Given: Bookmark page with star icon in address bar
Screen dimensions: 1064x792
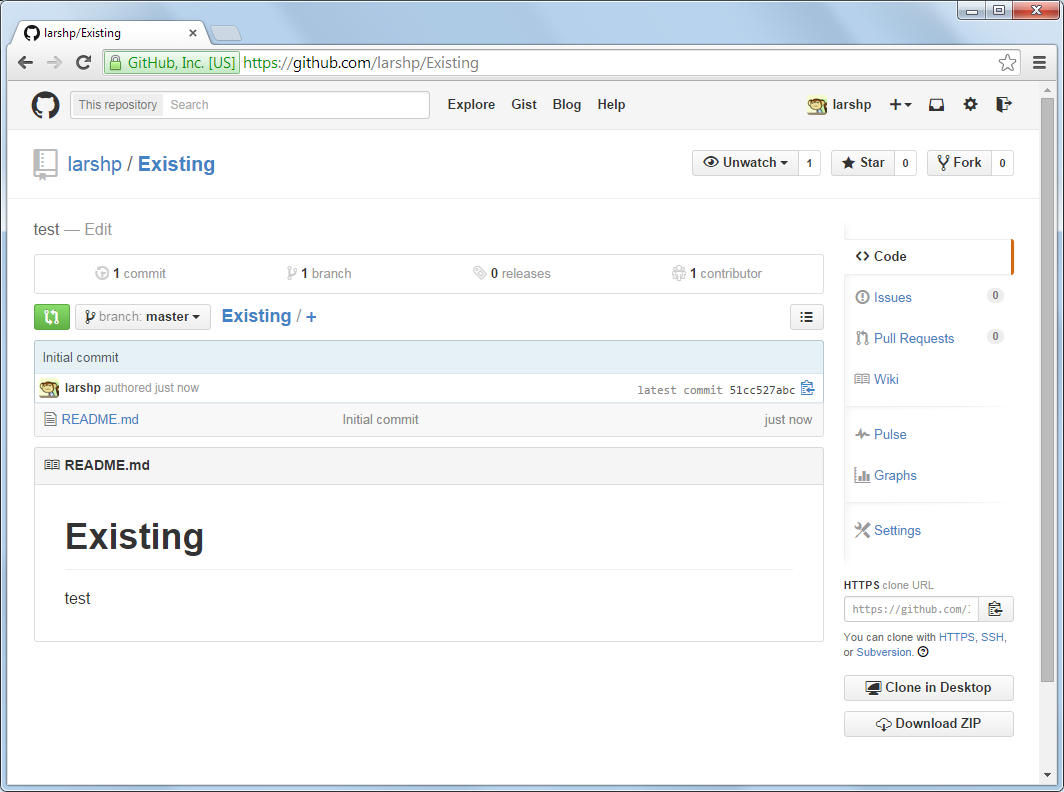Looking at the screenshot, I should click(1007, 62).
